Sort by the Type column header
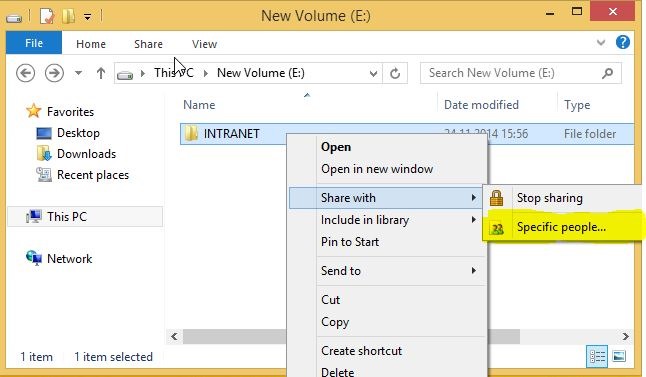Image resolution: width=646 pixels, height=377 pixels. [x=577, y=105]
